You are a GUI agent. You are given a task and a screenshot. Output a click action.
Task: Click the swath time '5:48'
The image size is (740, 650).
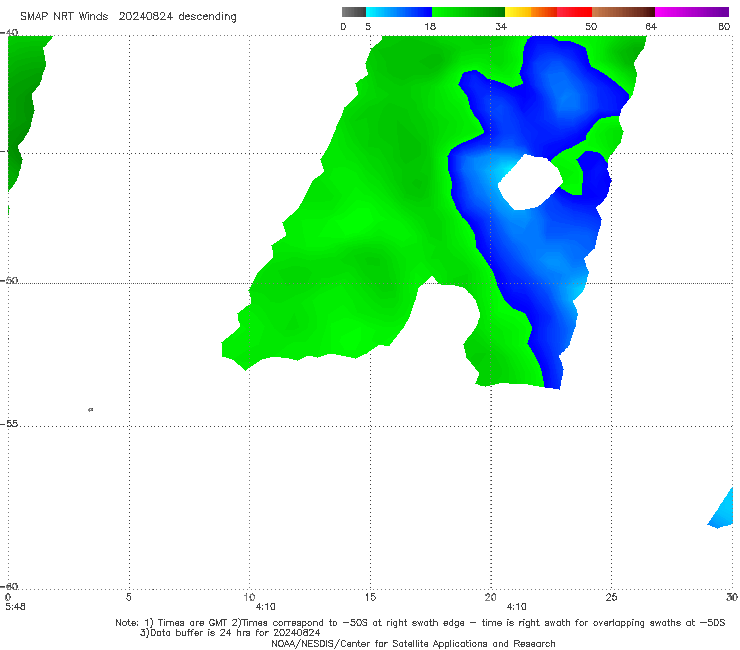[16, 607]
